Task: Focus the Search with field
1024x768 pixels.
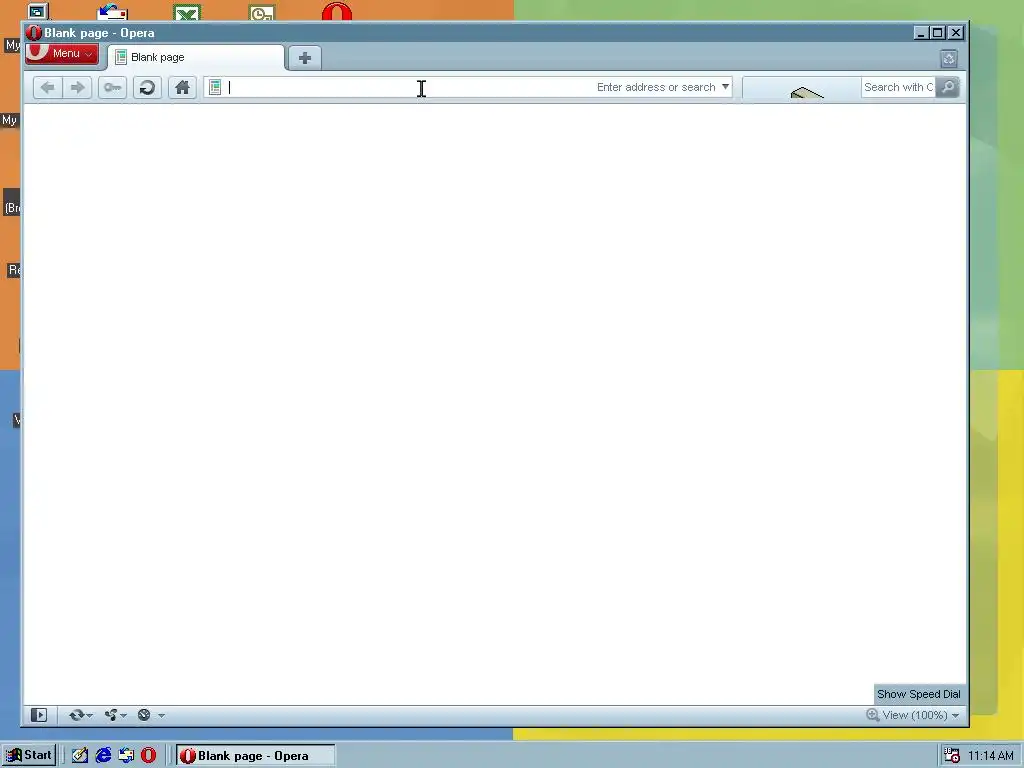Action: 898,87
